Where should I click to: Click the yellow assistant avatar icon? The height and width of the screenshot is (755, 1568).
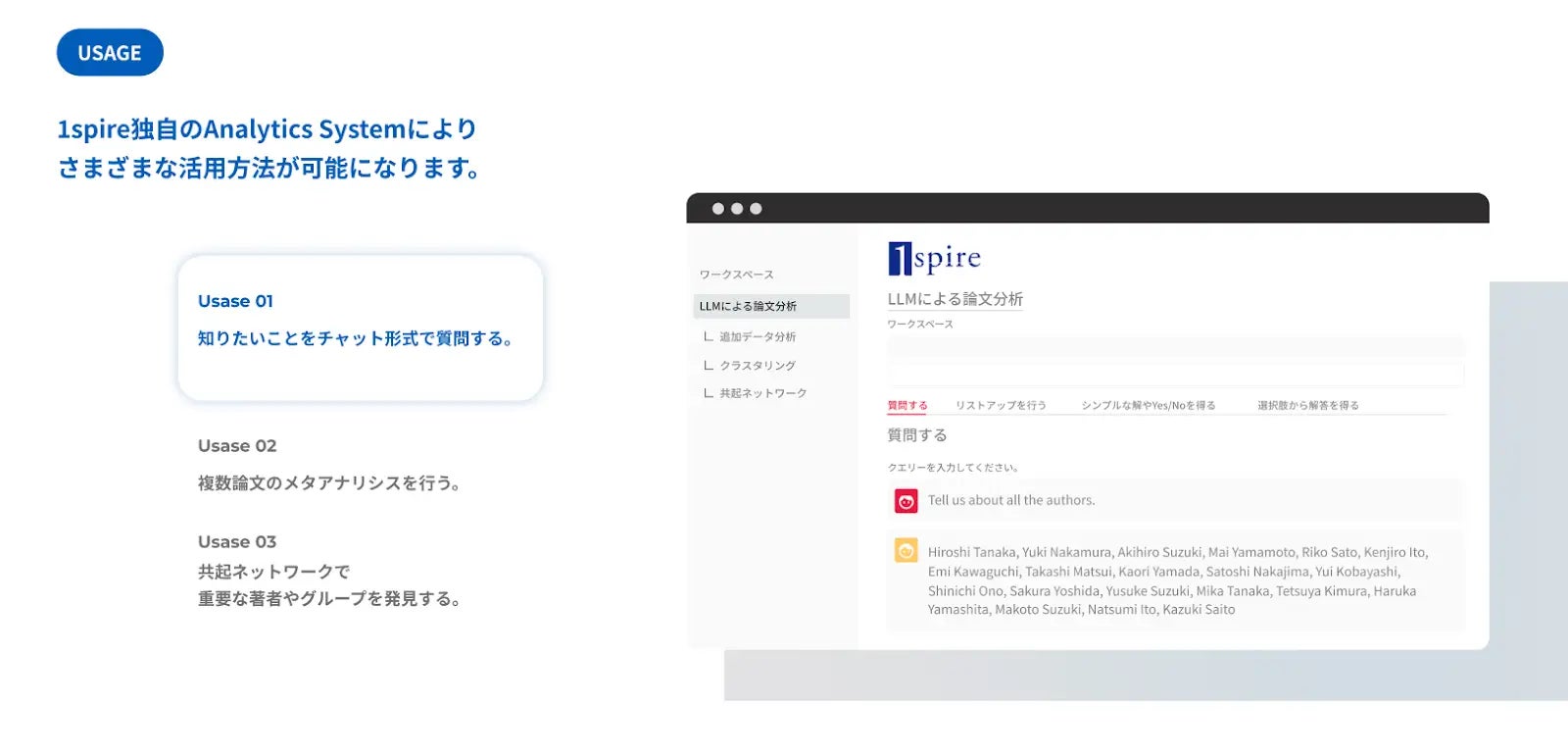pos(906,550)
